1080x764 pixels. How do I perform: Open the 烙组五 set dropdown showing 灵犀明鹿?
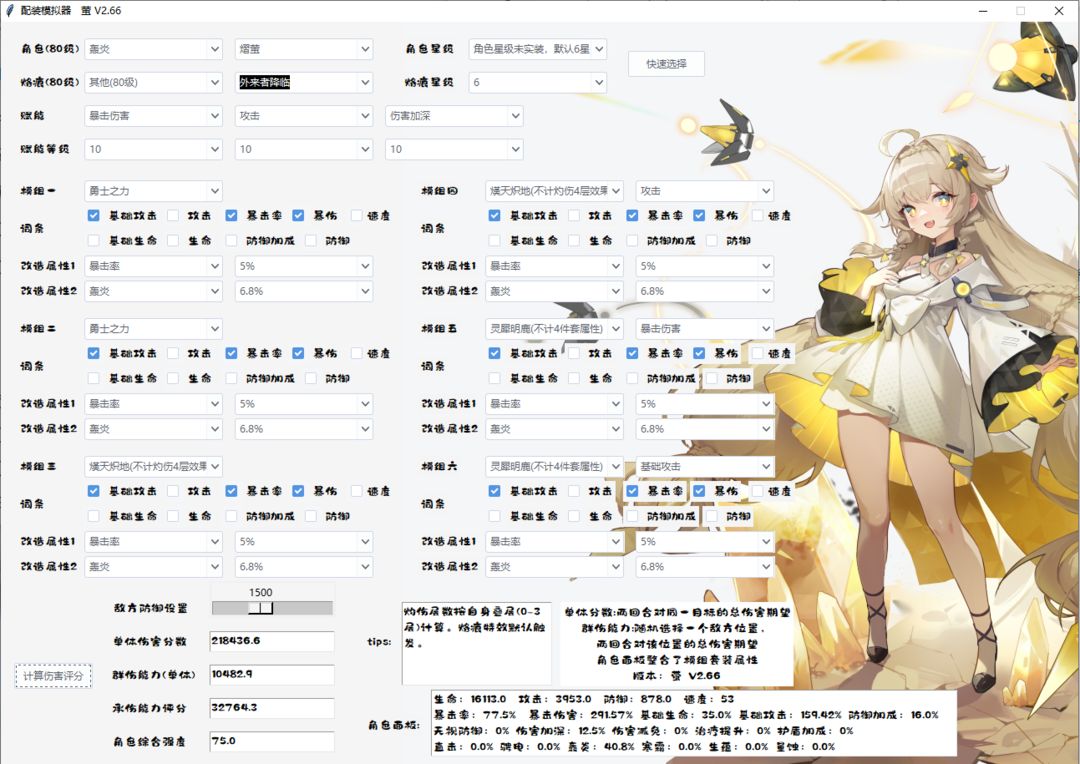[554, 329]
